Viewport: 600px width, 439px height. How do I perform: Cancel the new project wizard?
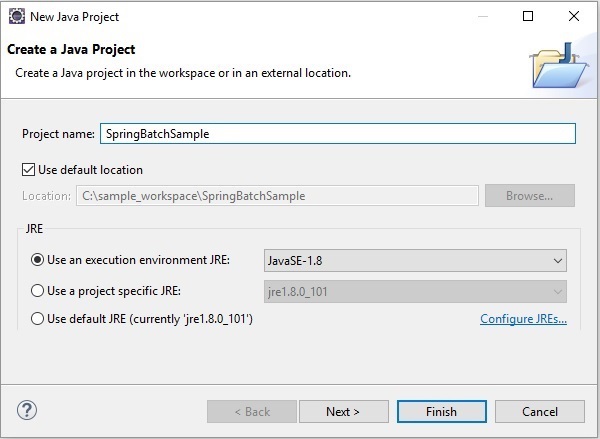[540, 411]
